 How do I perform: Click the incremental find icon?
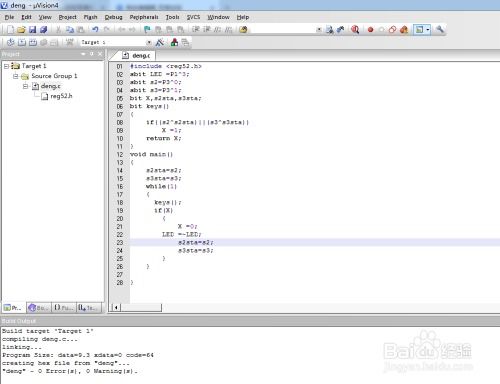(x=340, y=30)
